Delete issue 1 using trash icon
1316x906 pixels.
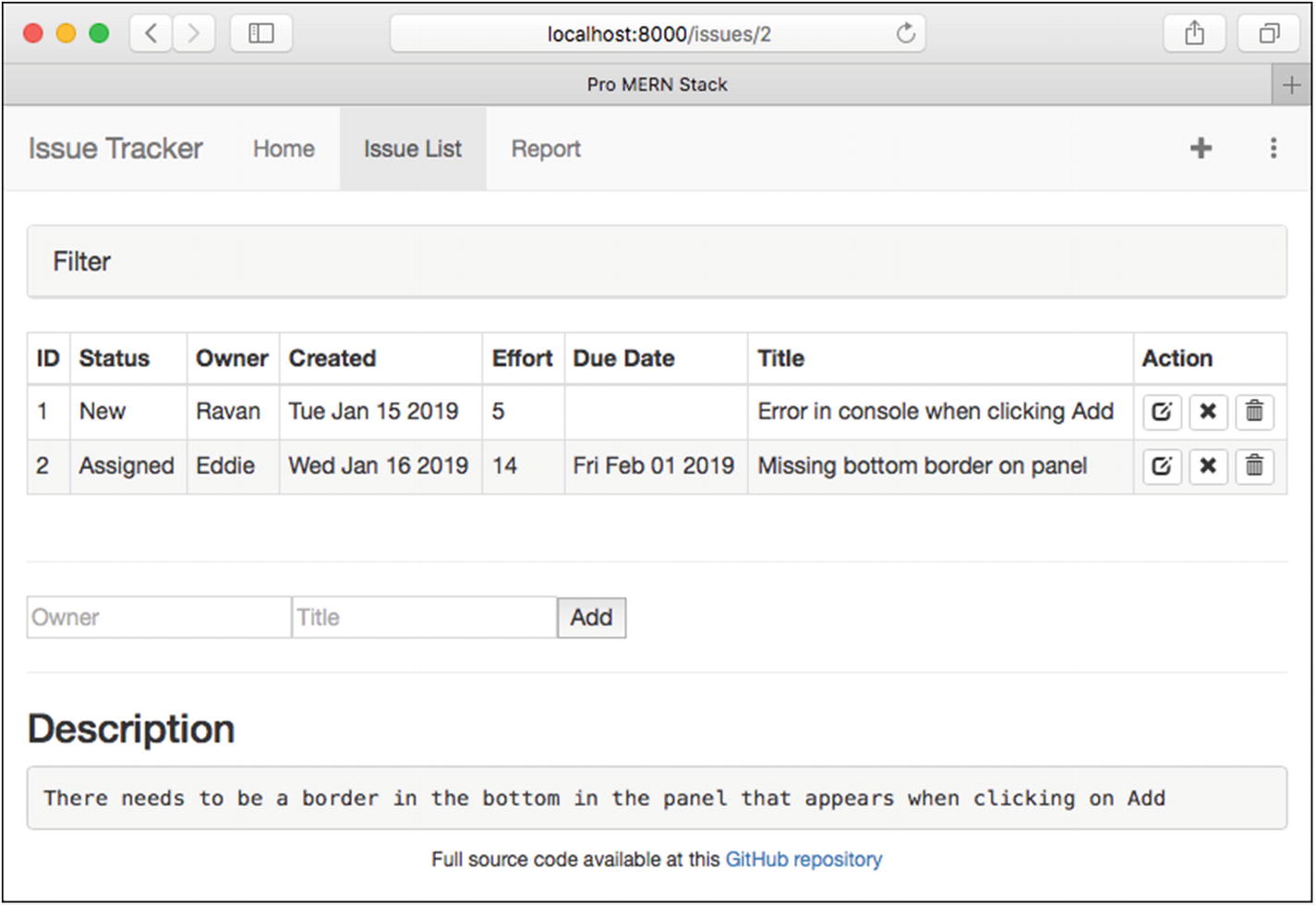coord(1254,412)
